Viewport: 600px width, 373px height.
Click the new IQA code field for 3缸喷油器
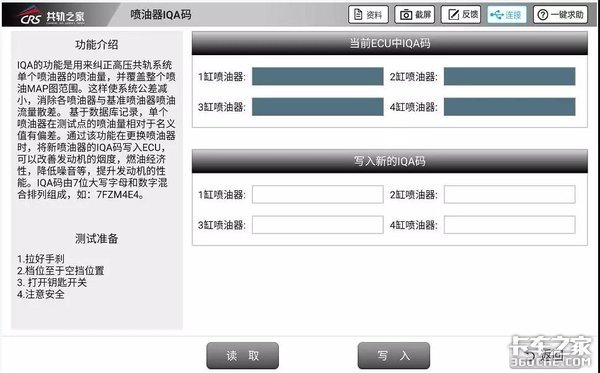pyautogui.click(x=318, y=225)
